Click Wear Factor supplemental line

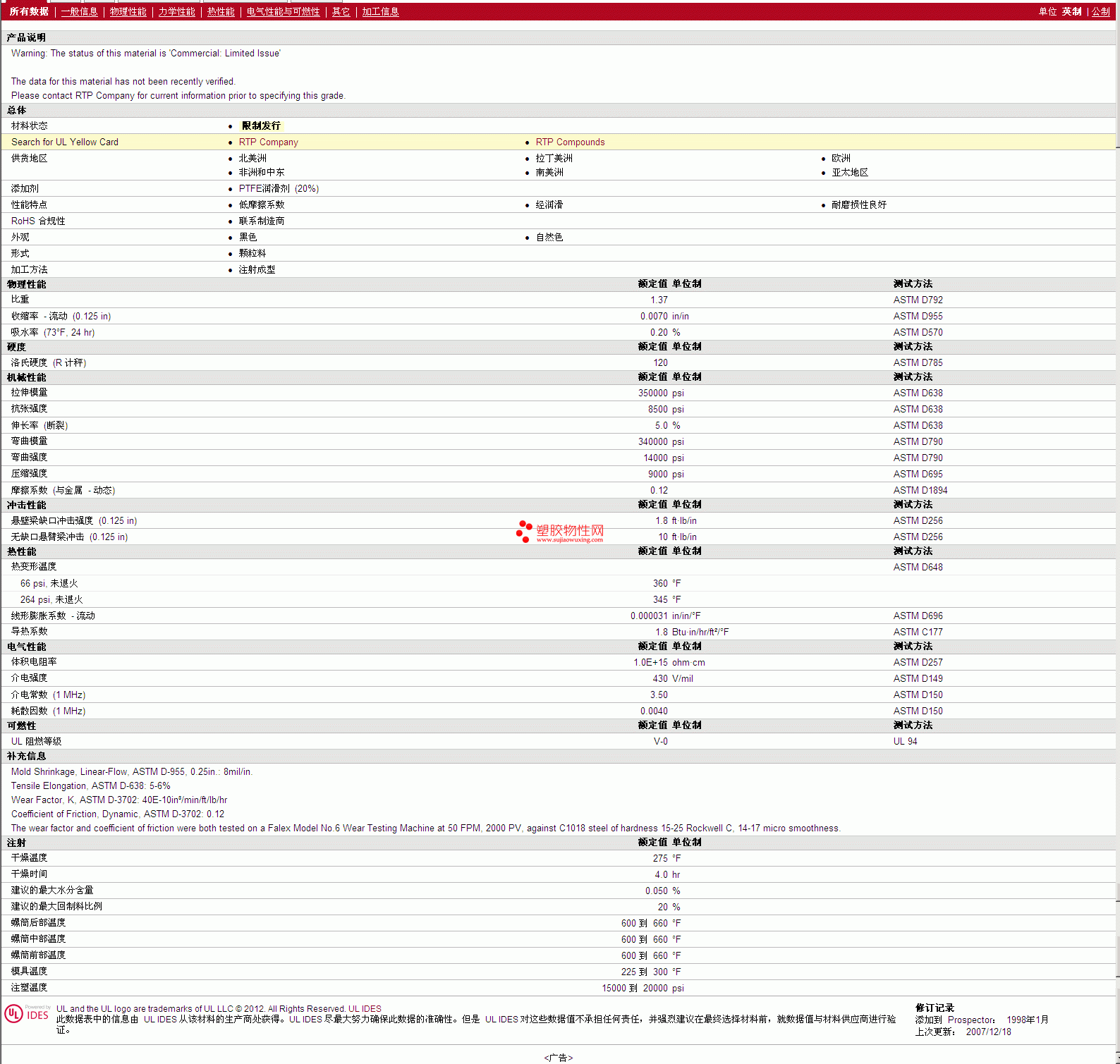coord(119,800)
